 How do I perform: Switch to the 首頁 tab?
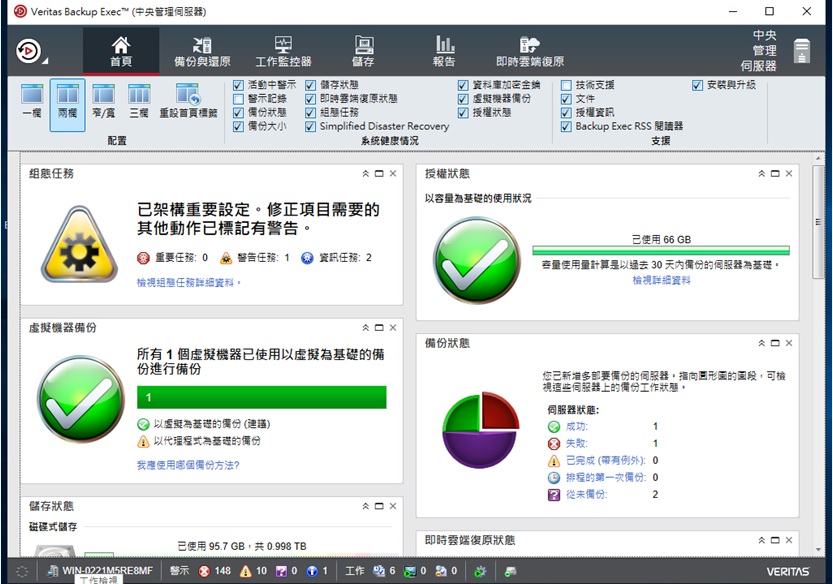(121, 51)
